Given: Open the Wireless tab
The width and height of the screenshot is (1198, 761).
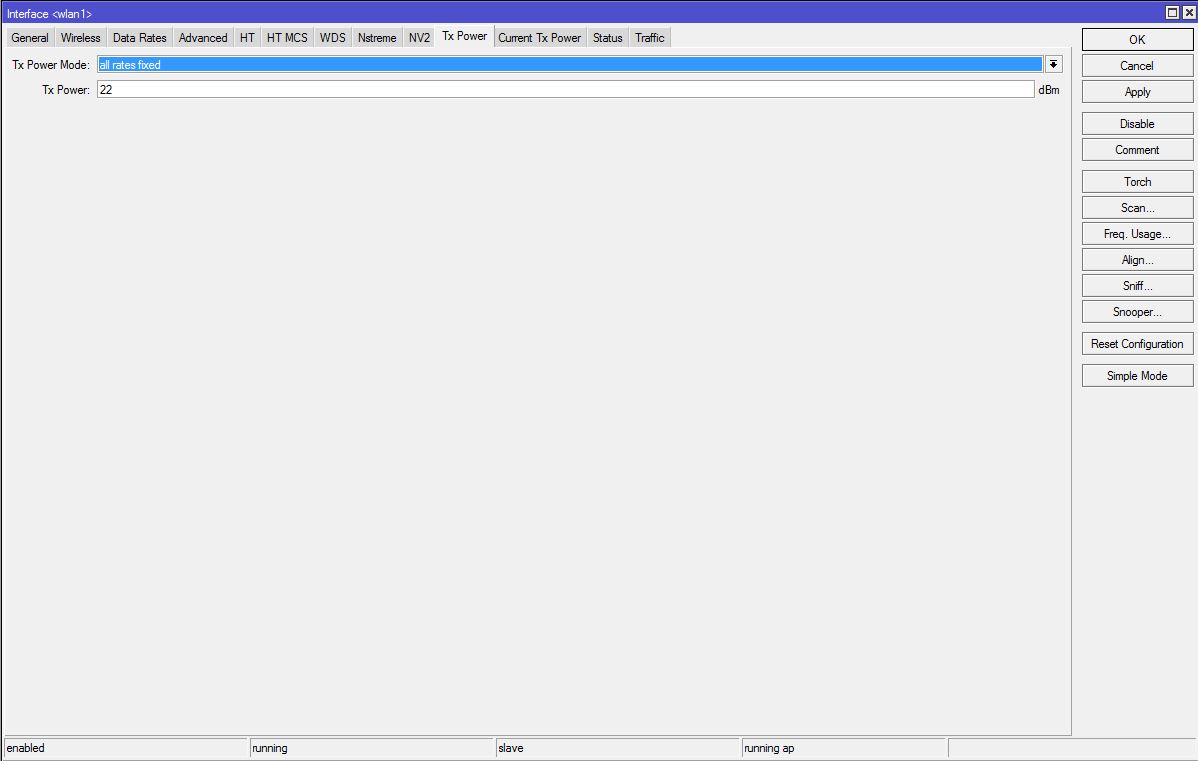Looking at the screenshot, I should tap(80, 38).
